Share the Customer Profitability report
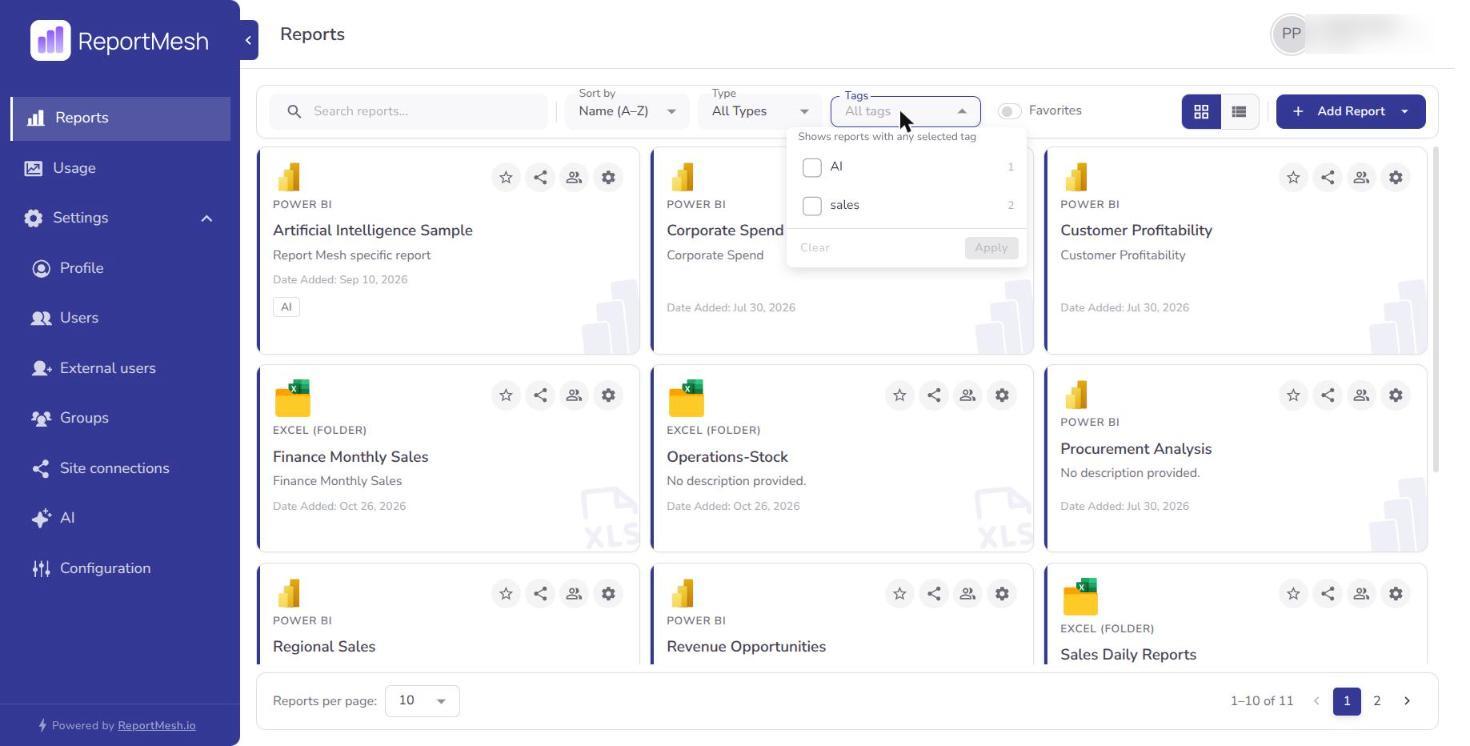 (1328, 178)
